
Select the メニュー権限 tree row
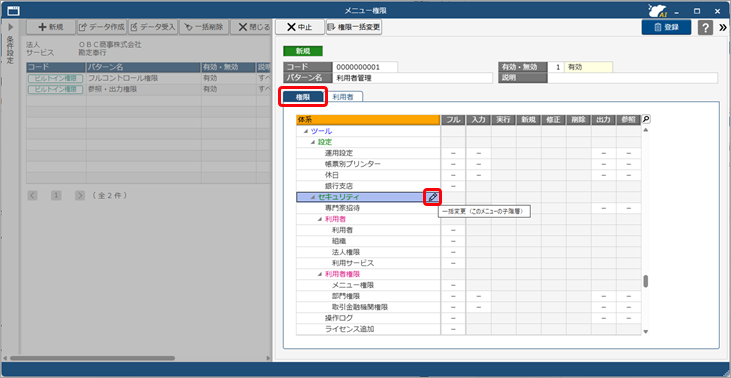click(x=368, y=285)
